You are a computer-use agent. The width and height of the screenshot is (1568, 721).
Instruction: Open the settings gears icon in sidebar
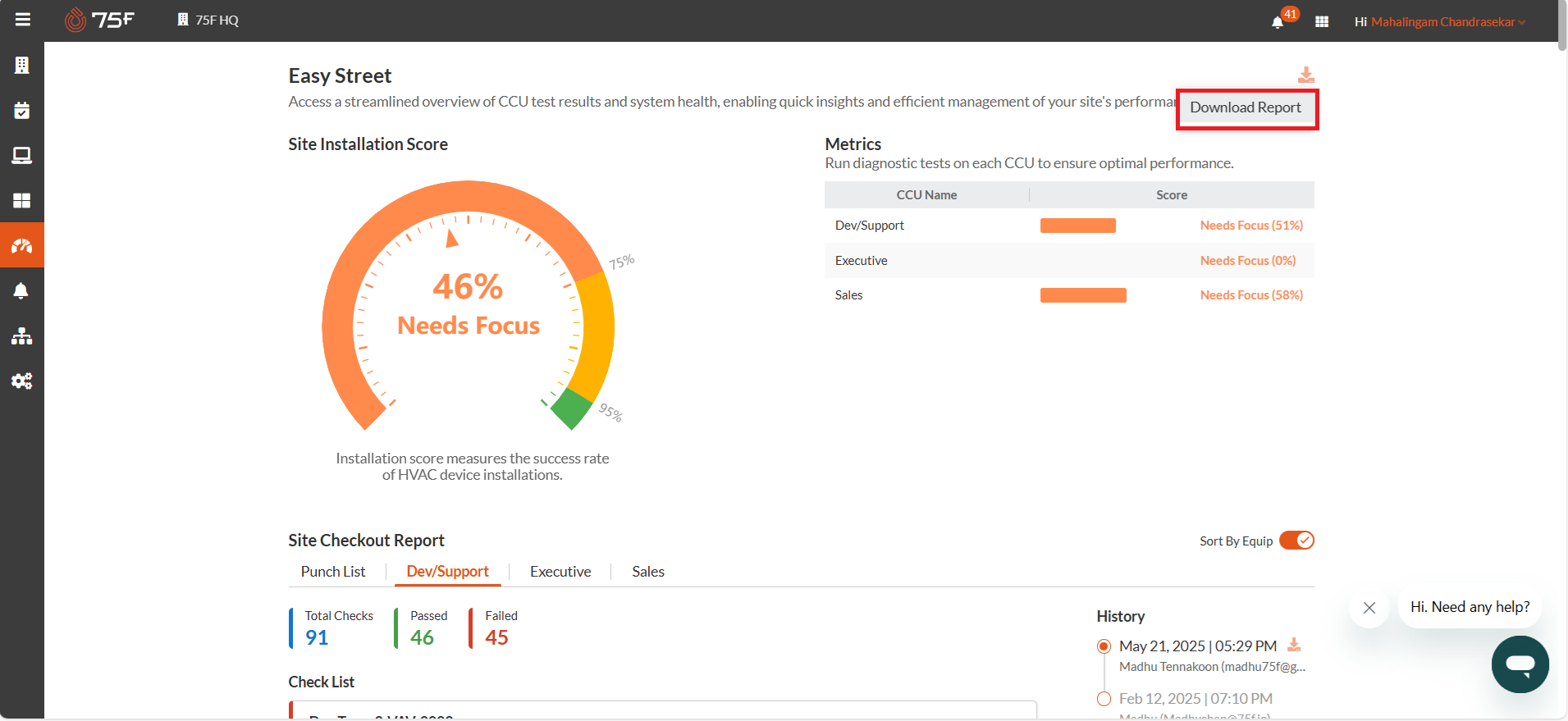click(x=22, y=381)
